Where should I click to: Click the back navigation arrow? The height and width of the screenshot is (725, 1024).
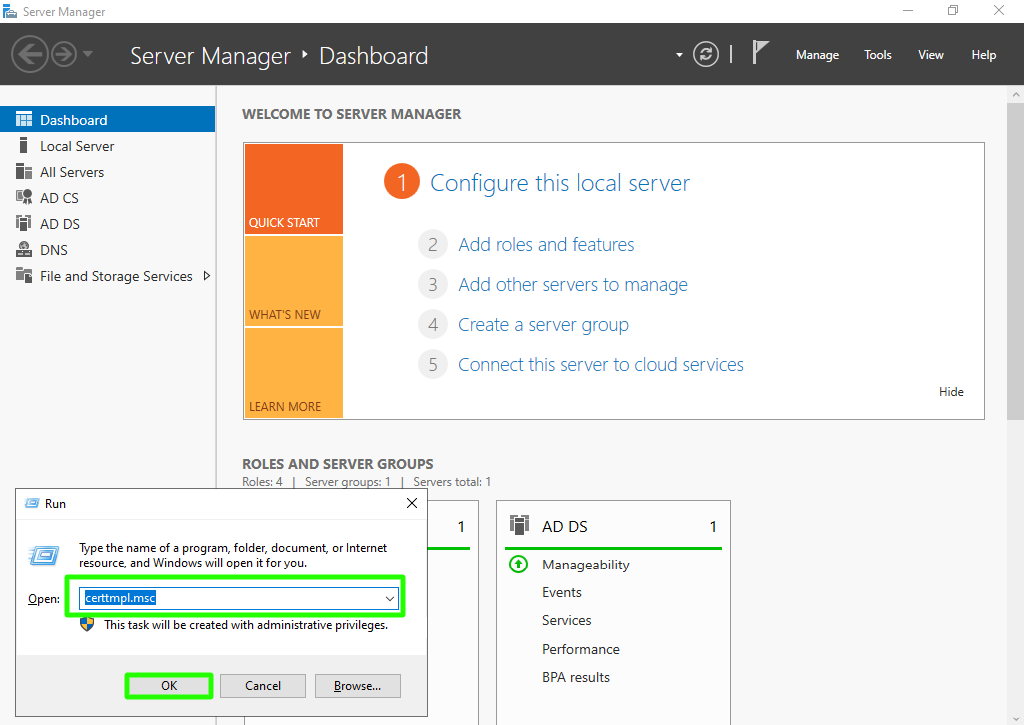30,54
